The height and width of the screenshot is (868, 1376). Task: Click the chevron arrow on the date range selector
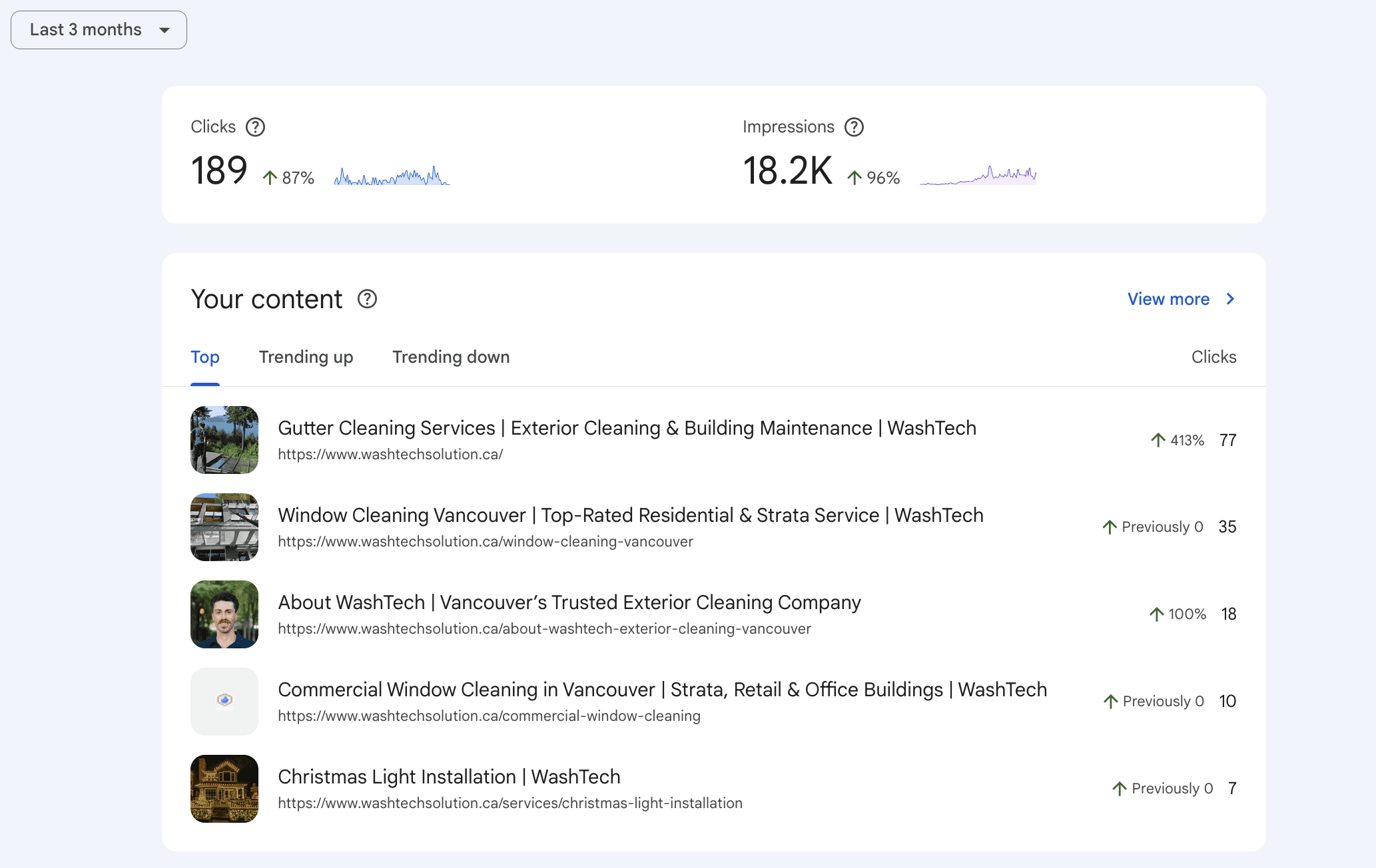(x=166, y=30)
